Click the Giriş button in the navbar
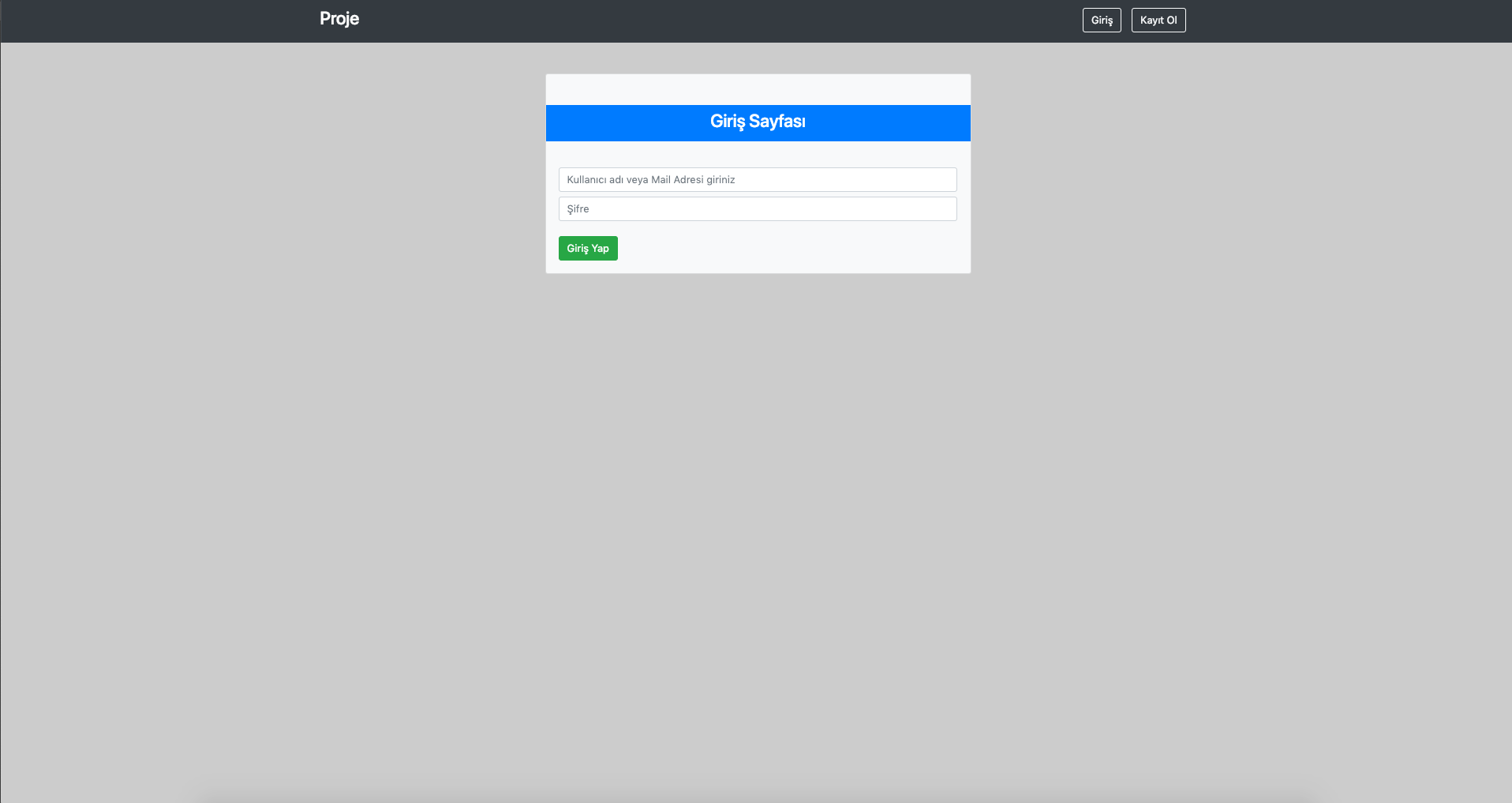This screenshot has height=803, width=1512. (1102, 21)
